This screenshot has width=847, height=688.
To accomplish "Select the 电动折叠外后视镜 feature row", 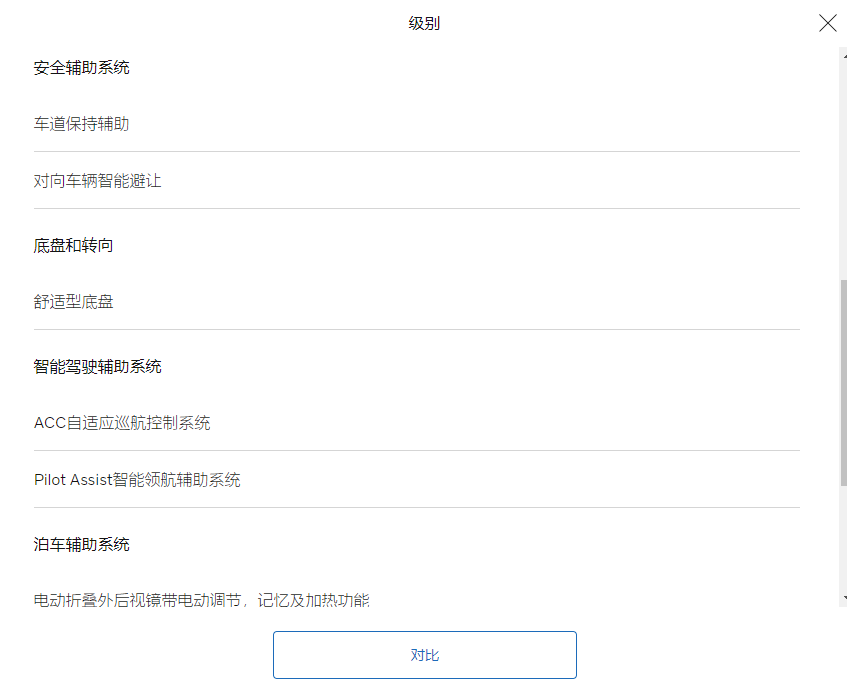I will [201, 600].
